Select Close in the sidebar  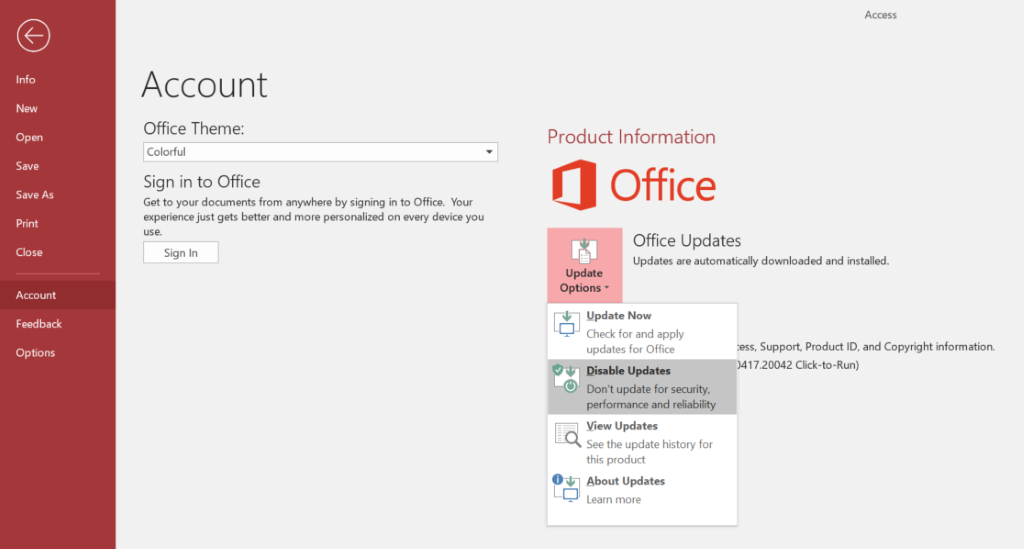pos(29,252)
